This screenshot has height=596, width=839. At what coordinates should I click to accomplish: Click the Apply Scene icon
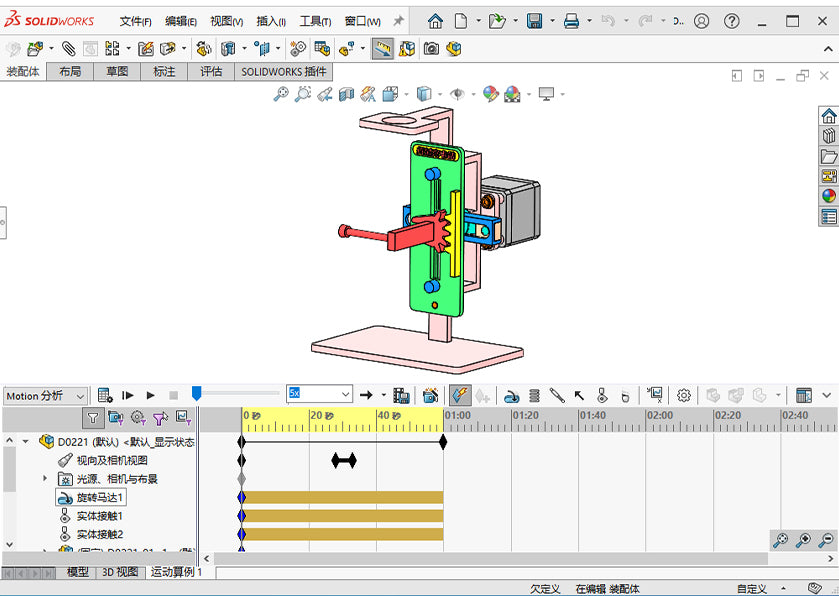[513, 94]
